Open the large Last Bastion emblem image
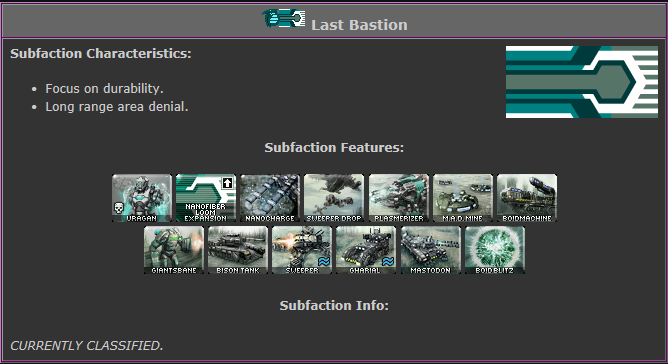This screenshot has width=668, height=364. (582, 82)
